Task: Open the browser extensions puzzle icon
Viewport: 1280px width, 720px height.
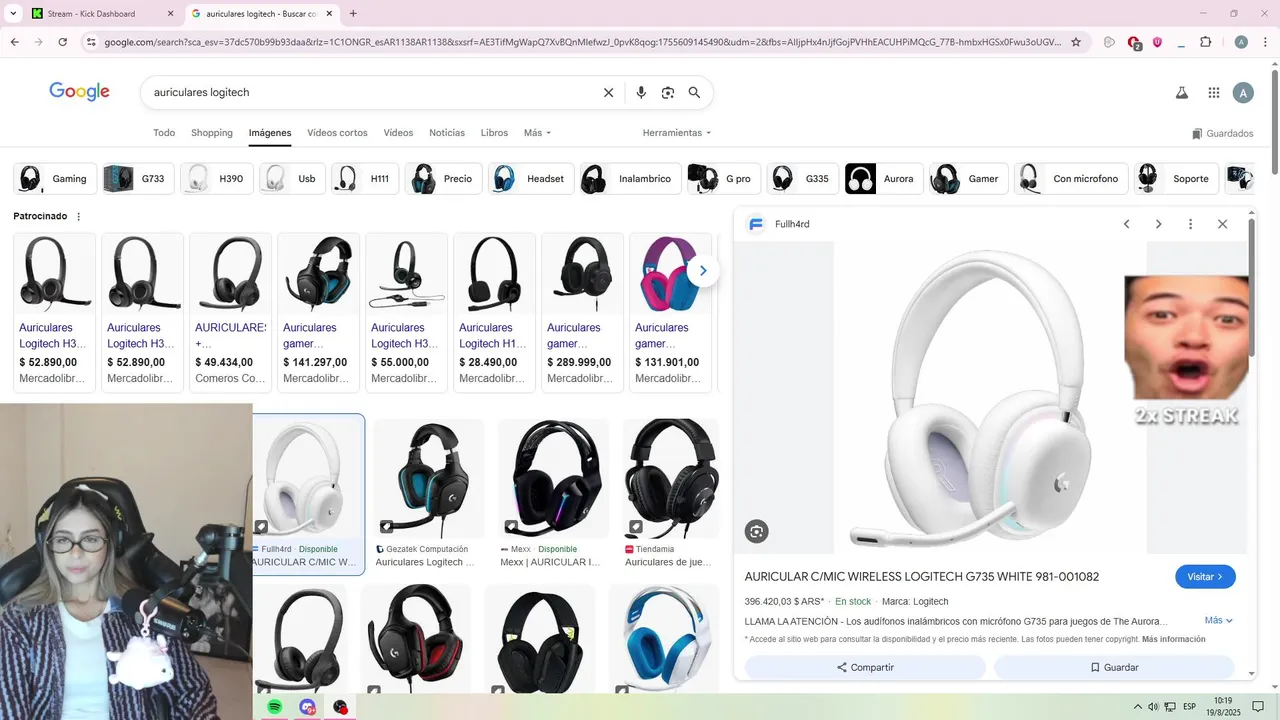Action: click(1205, 42)
